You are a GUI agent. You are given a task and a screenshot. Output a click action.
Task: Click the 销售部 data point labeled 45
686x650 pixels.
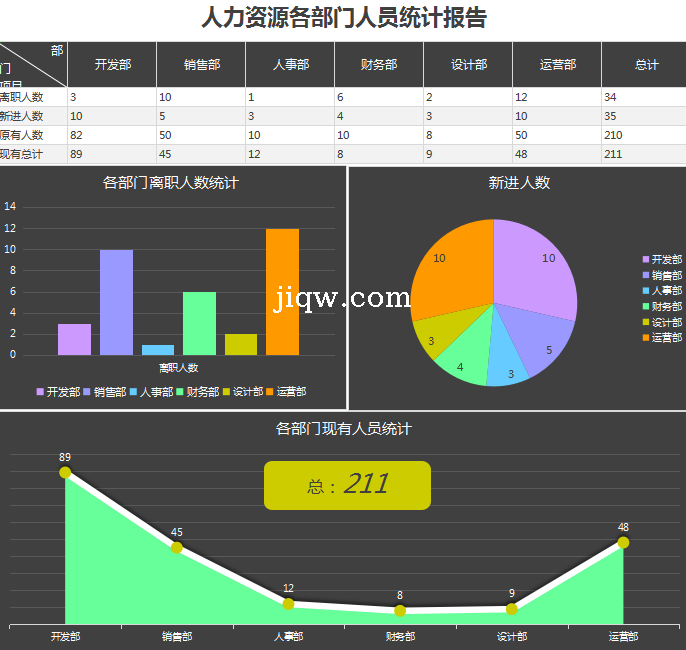tap(177, 547)
